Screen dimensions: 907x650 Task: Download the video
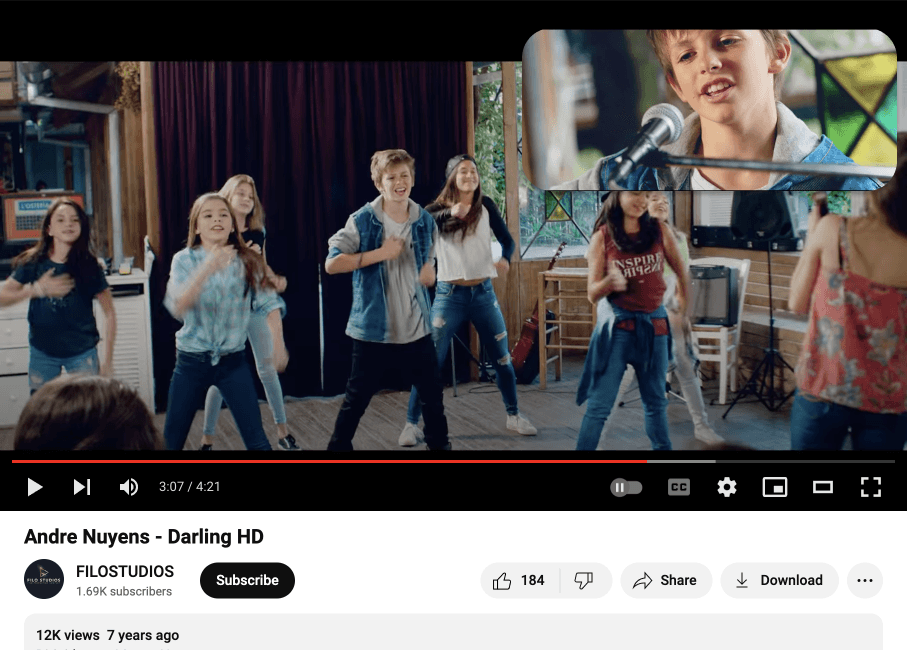pyautogui.click(x=779, y=580)
